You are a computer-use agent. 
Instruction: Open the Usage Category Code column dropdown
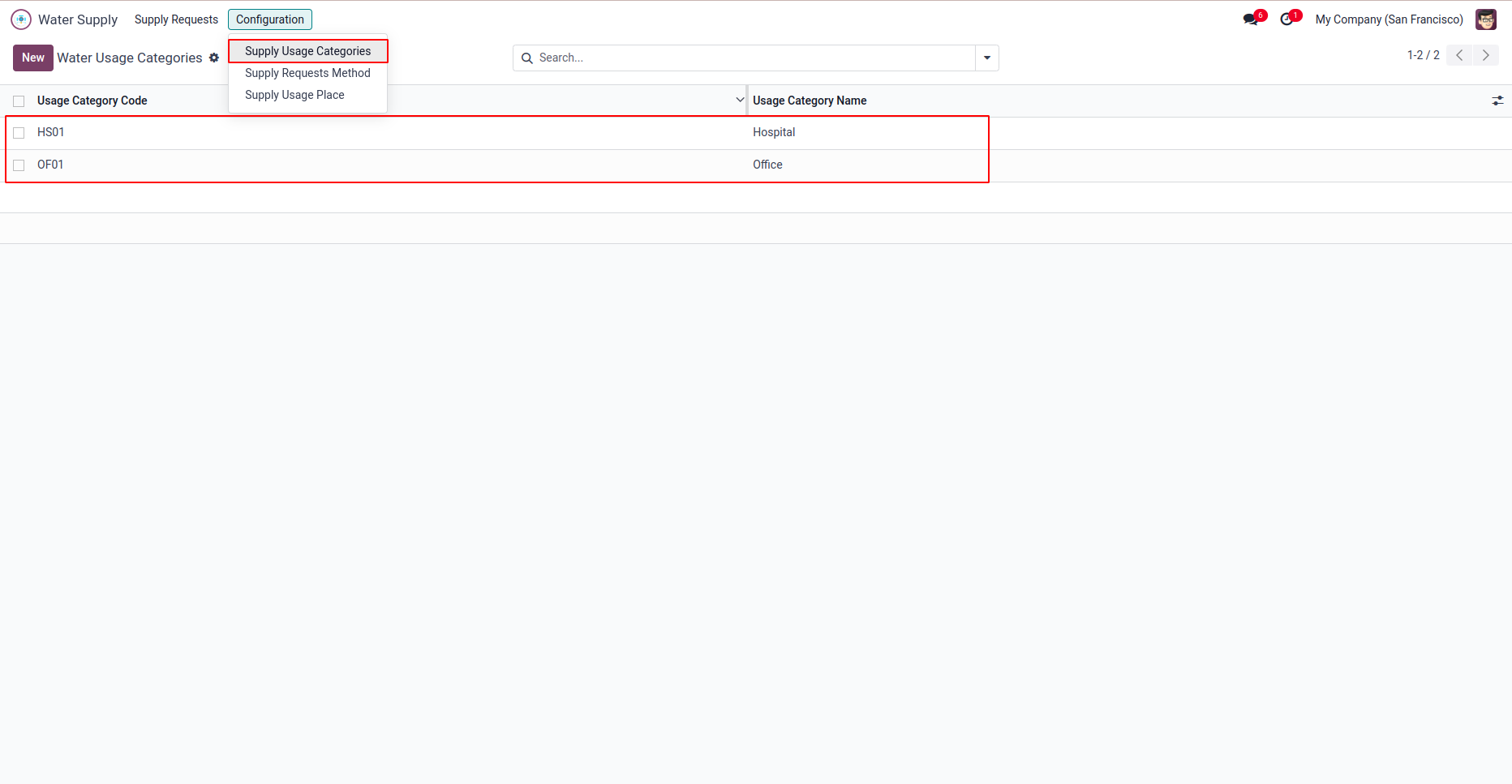point(740,100)
